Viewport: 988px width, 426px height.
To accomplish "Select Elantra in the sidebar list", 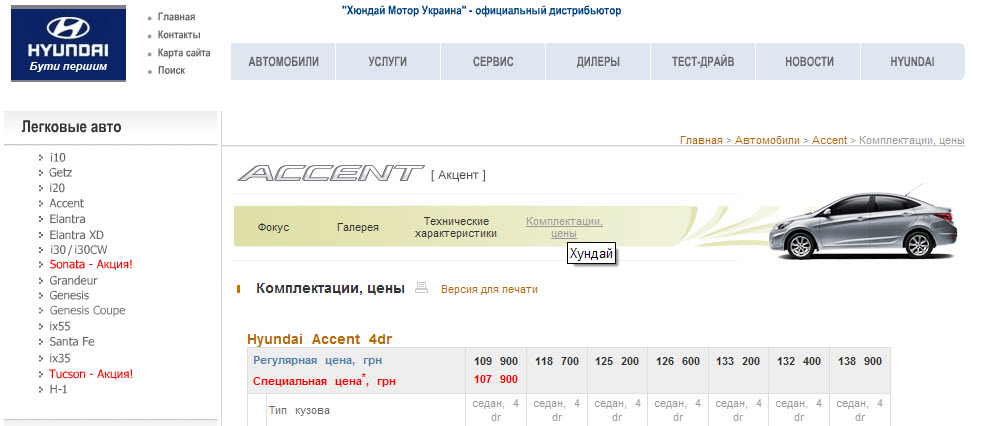I will pyautogui.click(x=67, y=219).
